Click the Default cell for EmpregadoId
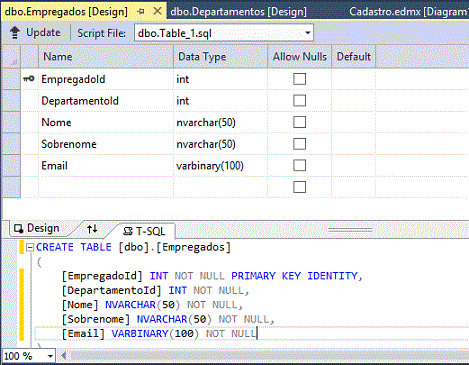This screenshot has width=469, height=365. point(354,79)
